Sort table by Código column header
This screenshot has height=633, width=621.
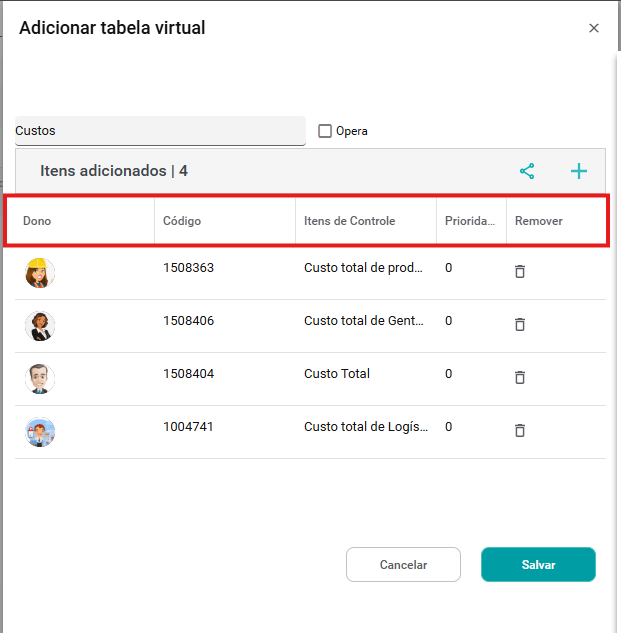click(182, 221)
